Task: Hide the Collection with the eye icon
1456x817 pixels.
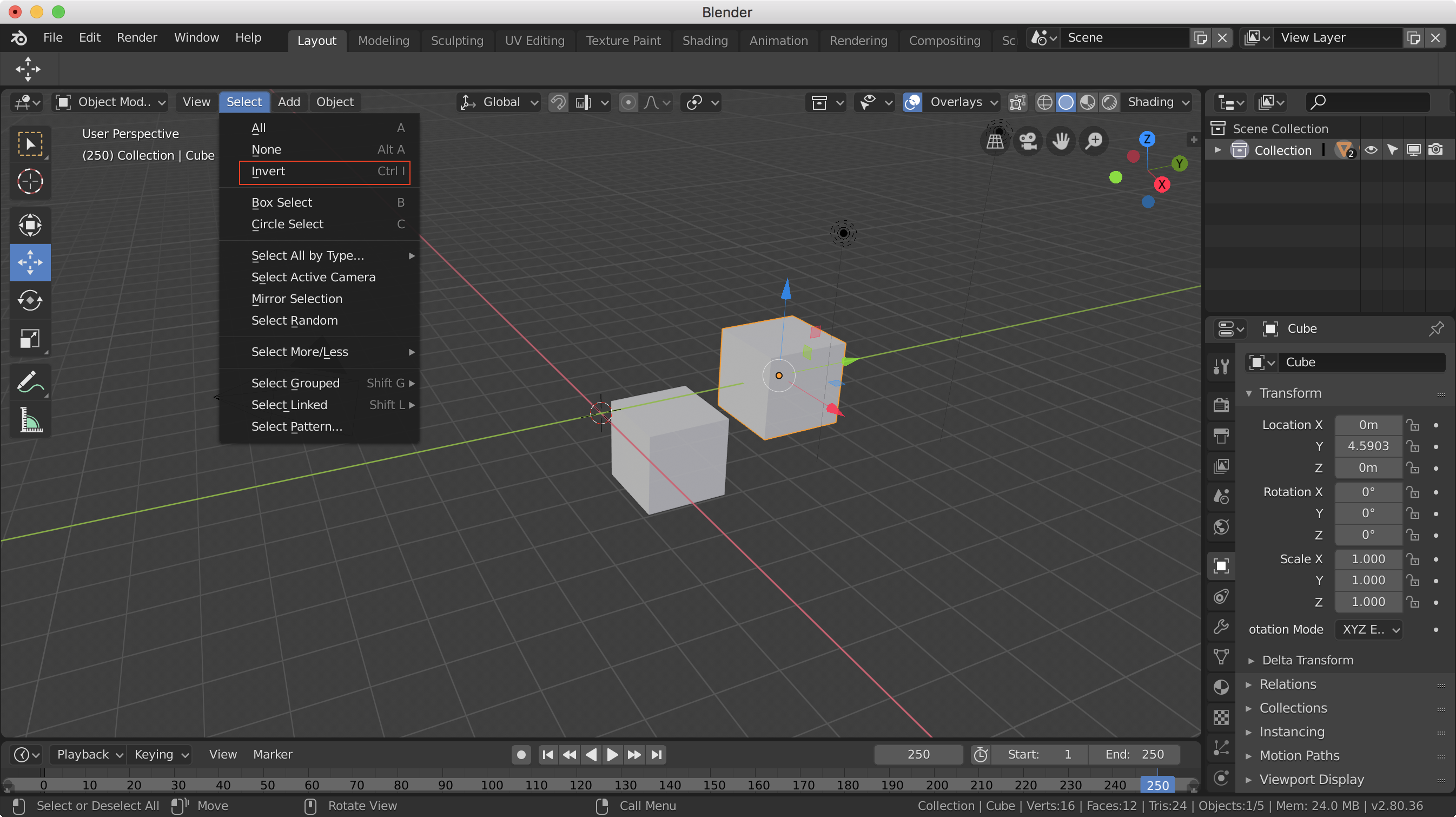Action: [1370, 150]
